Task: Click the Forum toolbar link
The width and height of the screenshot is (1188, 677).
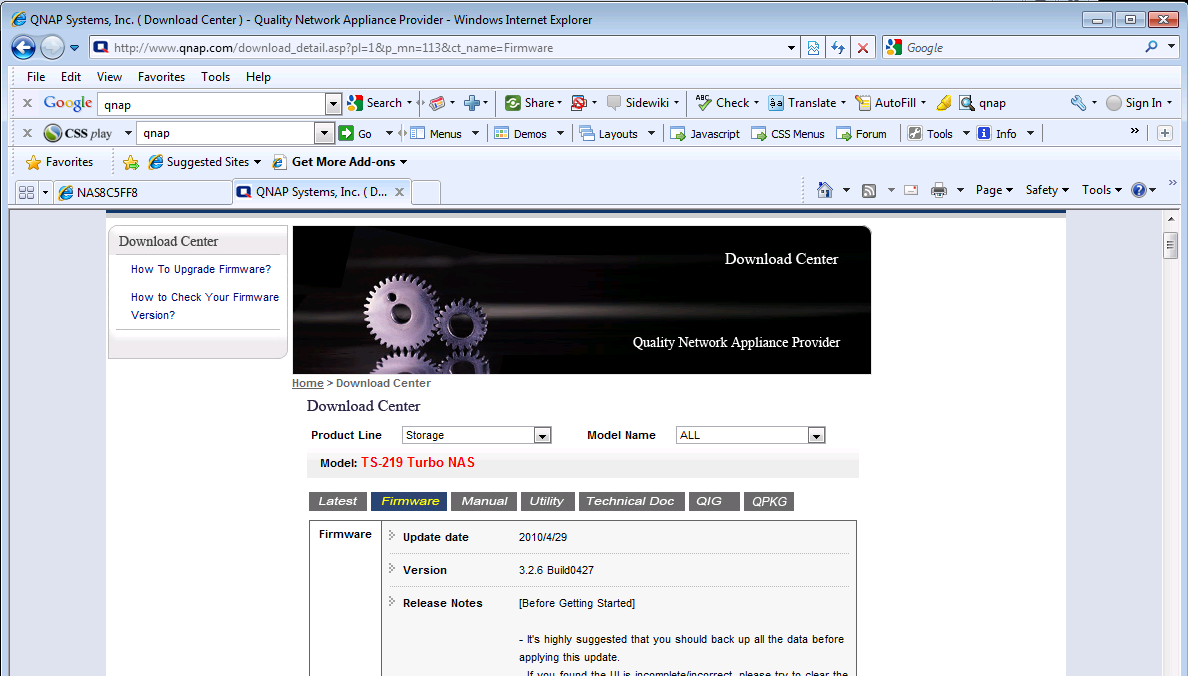Action: click(x=861, y=133)
